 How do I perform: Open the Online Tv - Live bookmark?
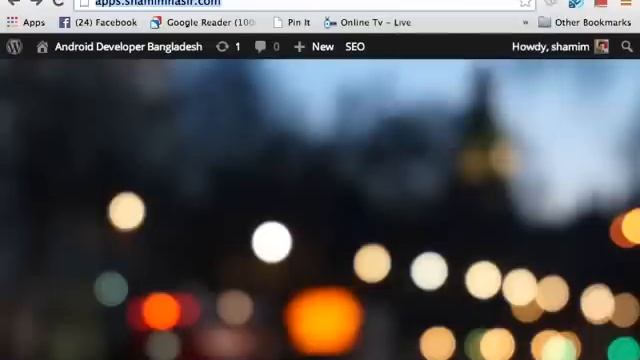point(367,22)
